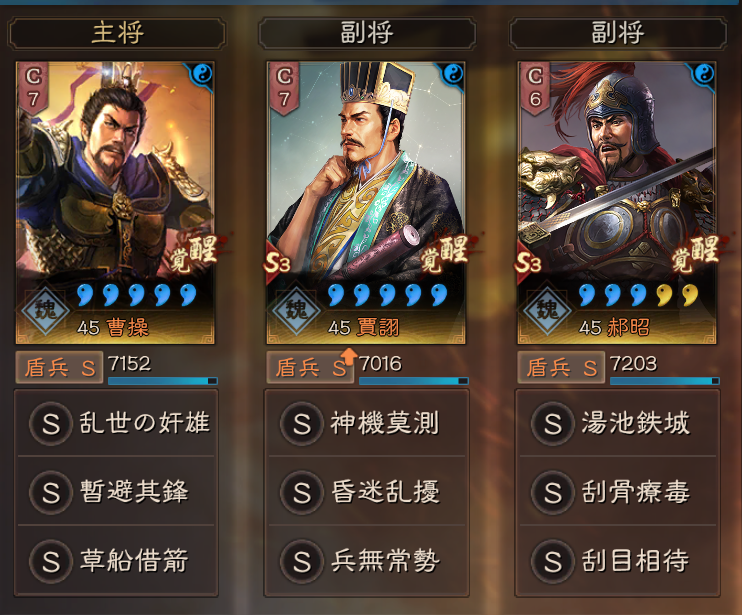Click the 魏 faction emblem on 曹操's card
Viewport: 742px width, 615px height.
(x=44, y=311)
